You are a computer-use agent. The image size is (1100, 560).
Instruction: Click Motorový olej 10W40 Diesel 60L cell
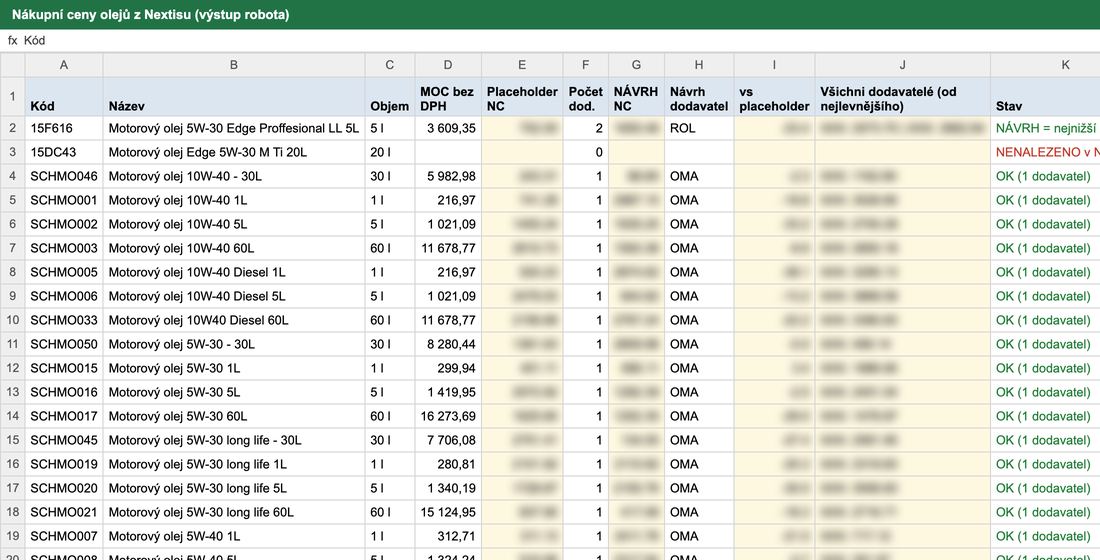(234, 320)
